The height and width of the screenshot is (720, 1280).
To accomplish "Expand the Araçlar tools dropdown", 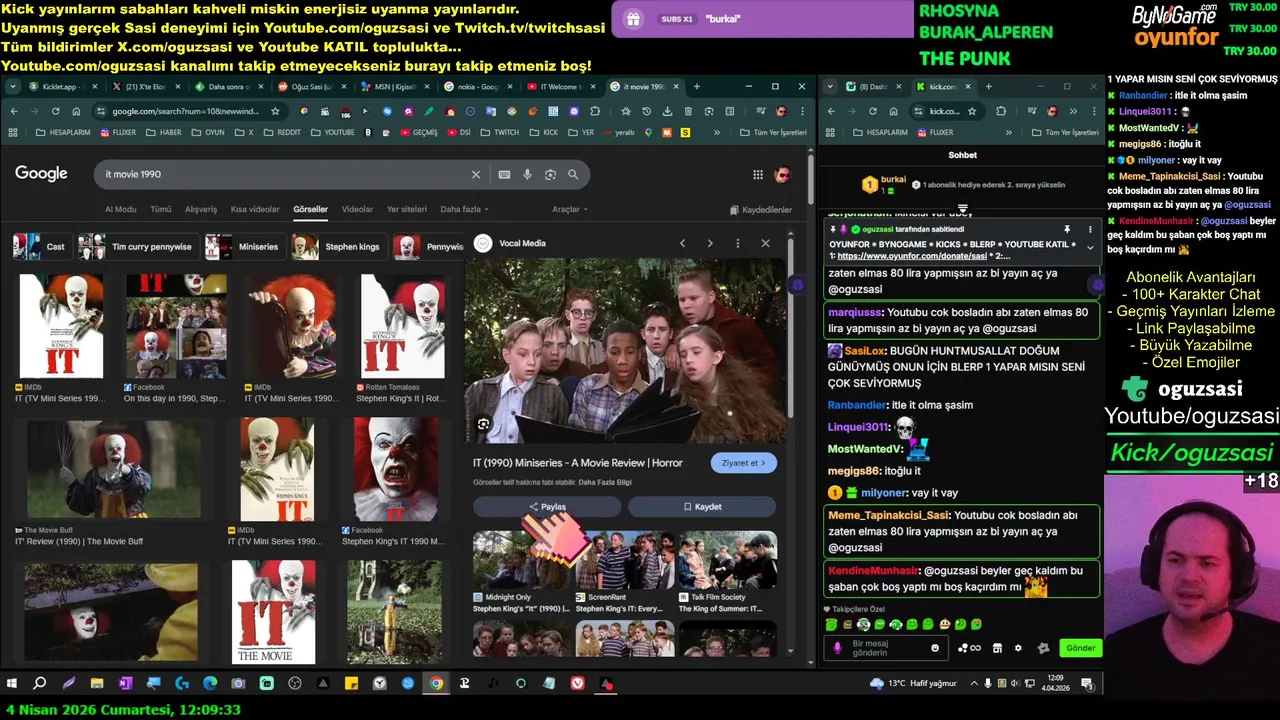I will (570, 209).
